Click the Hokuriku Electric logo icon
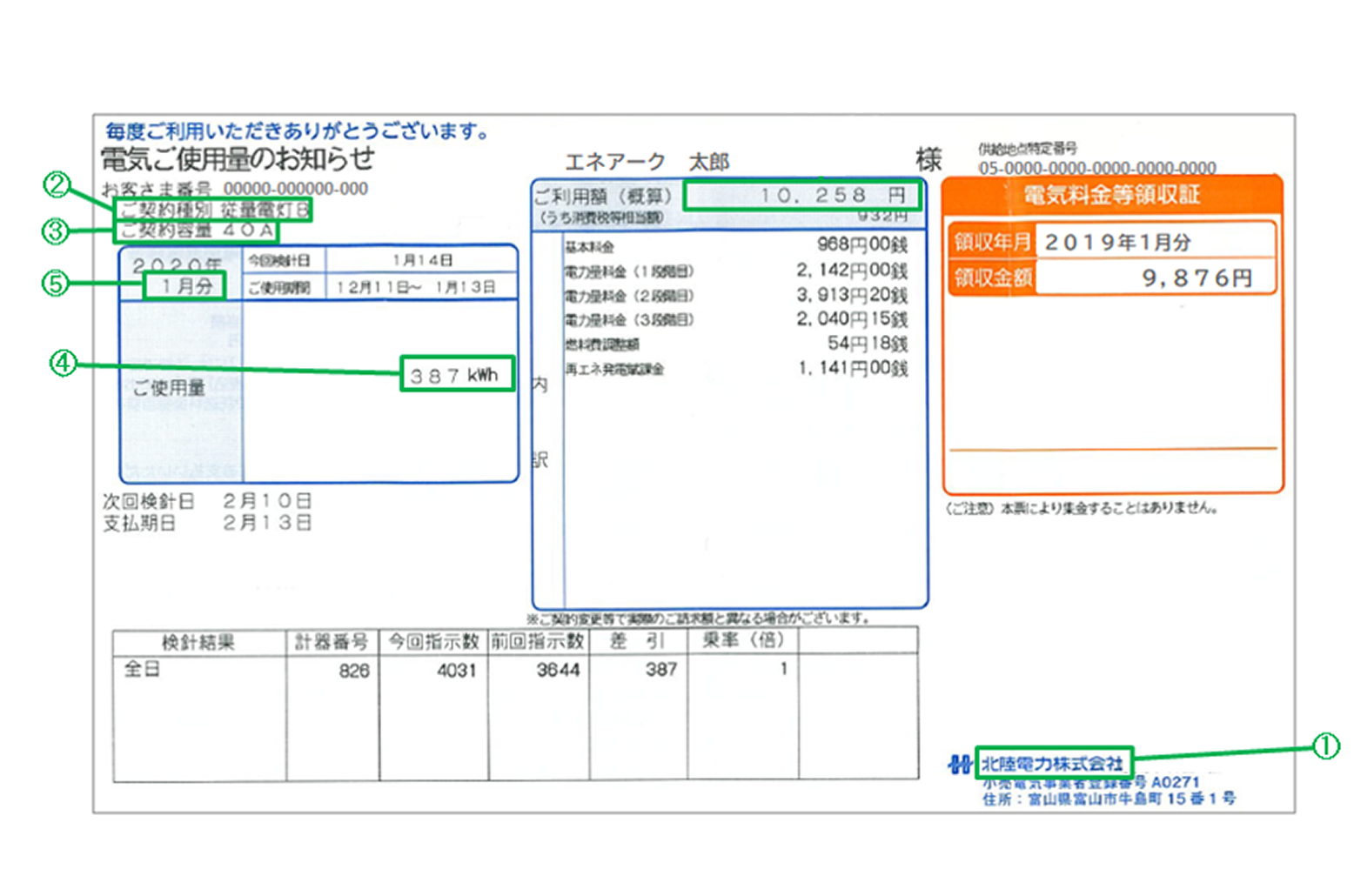This screenshot has width=1354, height=896. [959, 765]
